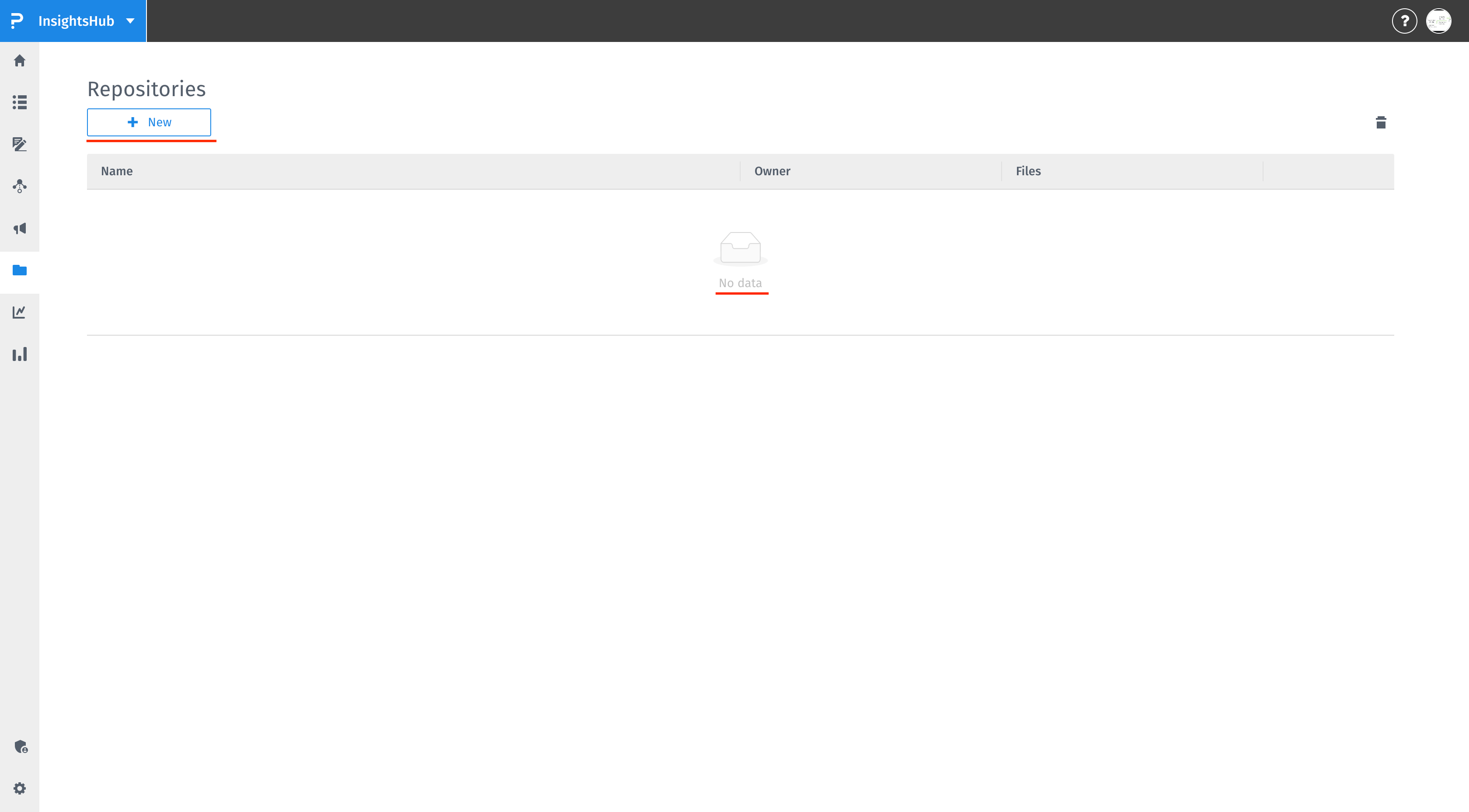Open the editing/annotation section in the sidebar

pyautogui.click(x=20, y=144)
